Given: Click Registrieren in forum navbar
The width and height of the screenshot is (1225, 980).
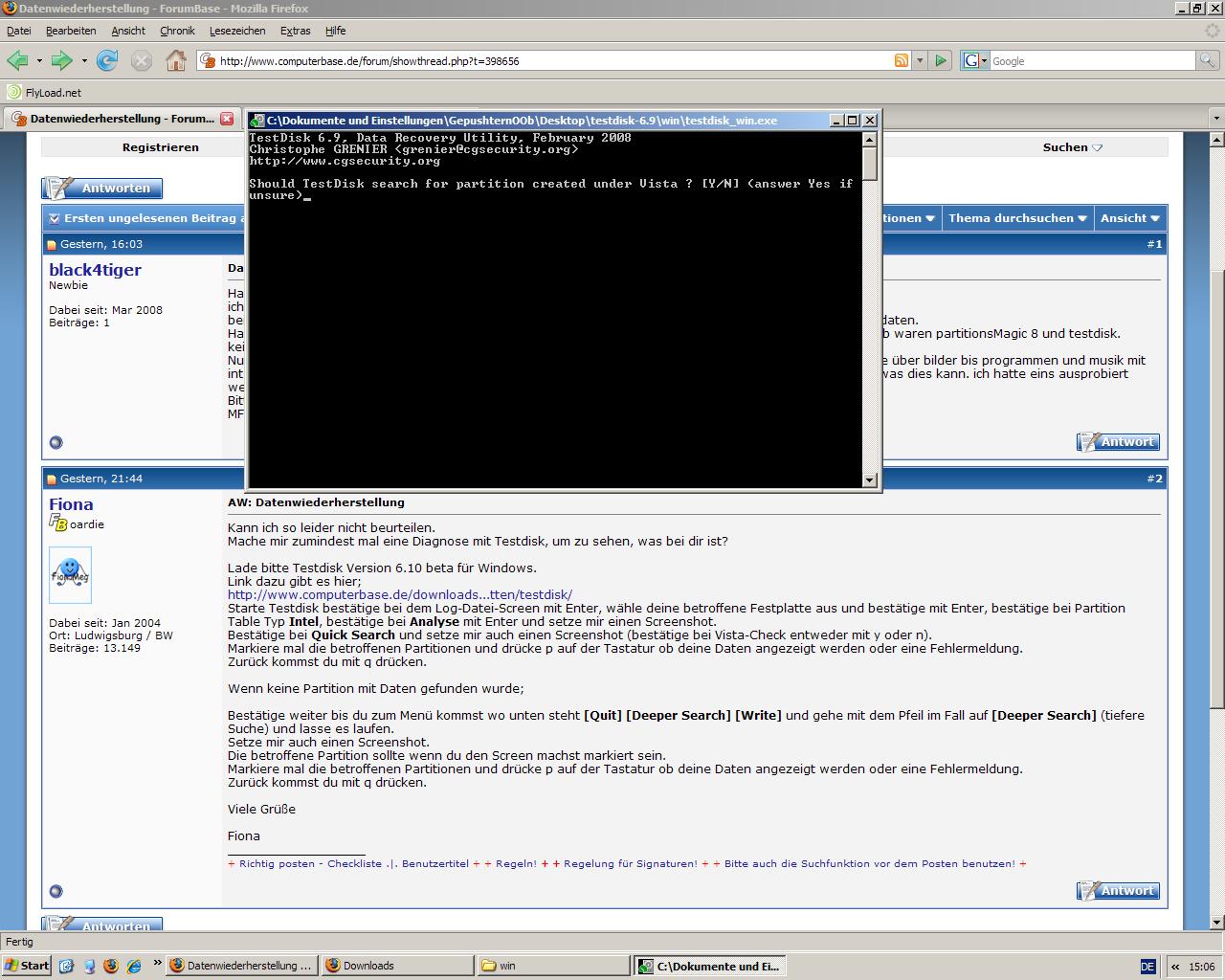Looking at the screenshot, I should point(161,147).
